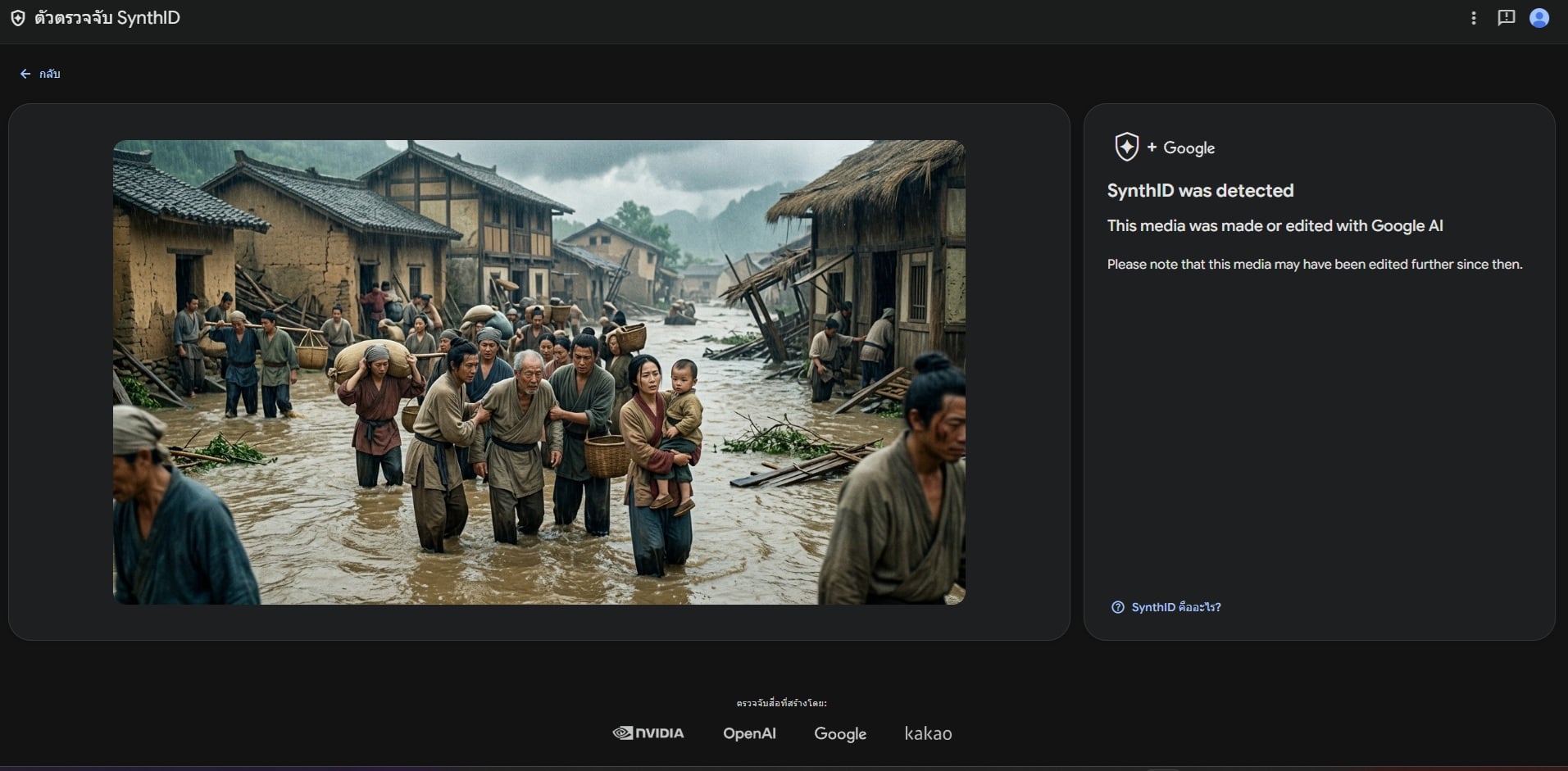The image size is (1568, 771).
Task: Click the 'ตรวจจับสื่อที่สร้างโดย:' footer caption
Action: click(782, 703)
